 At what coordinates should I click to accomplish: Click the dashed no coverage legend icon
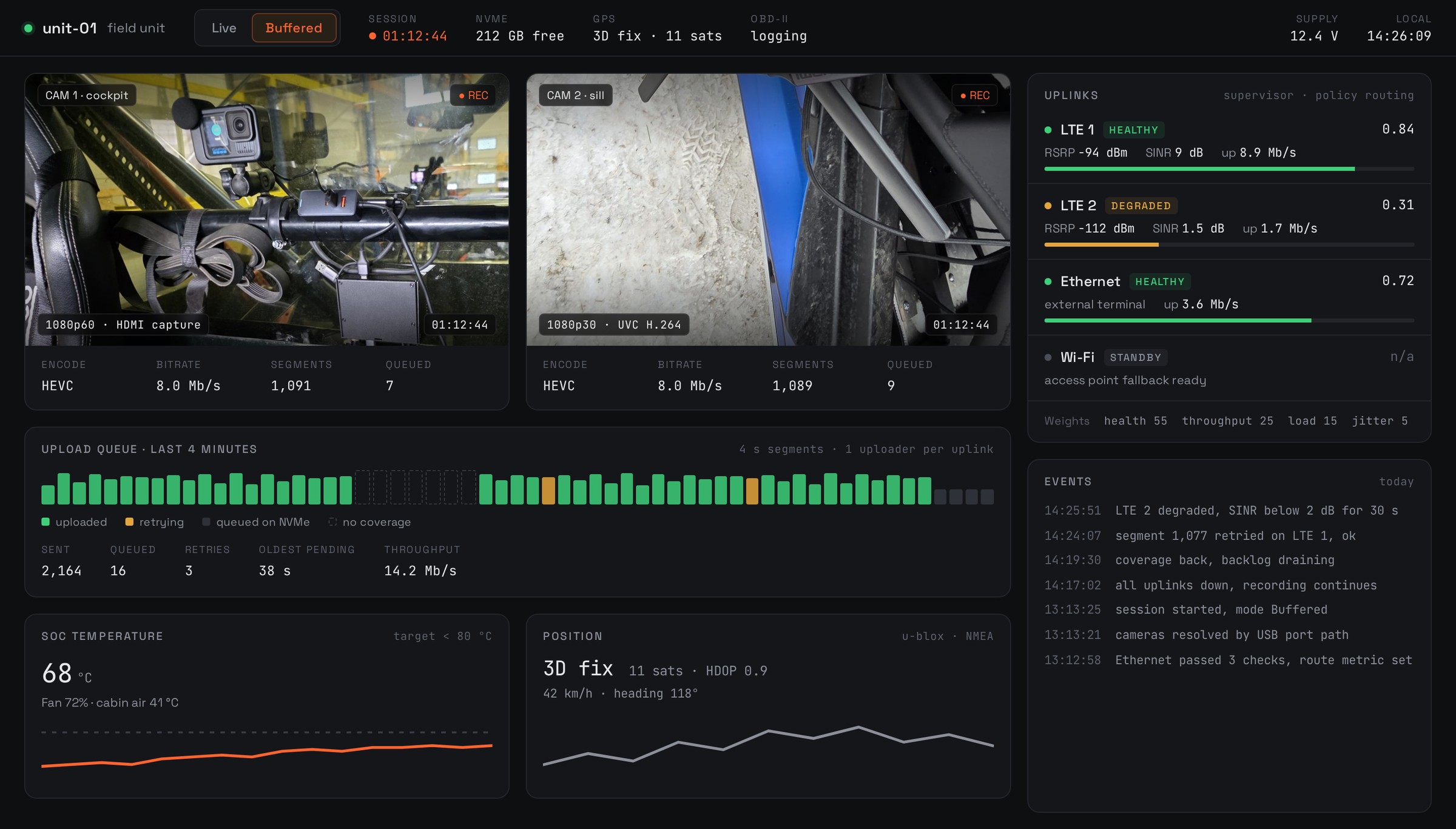332,522
